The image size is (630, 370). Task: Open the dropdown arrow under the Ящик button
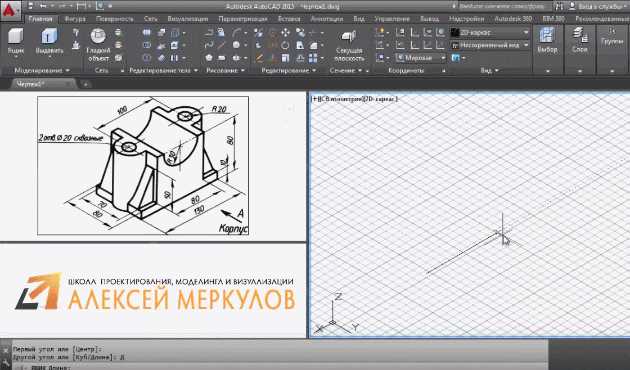tap(16, 57)
